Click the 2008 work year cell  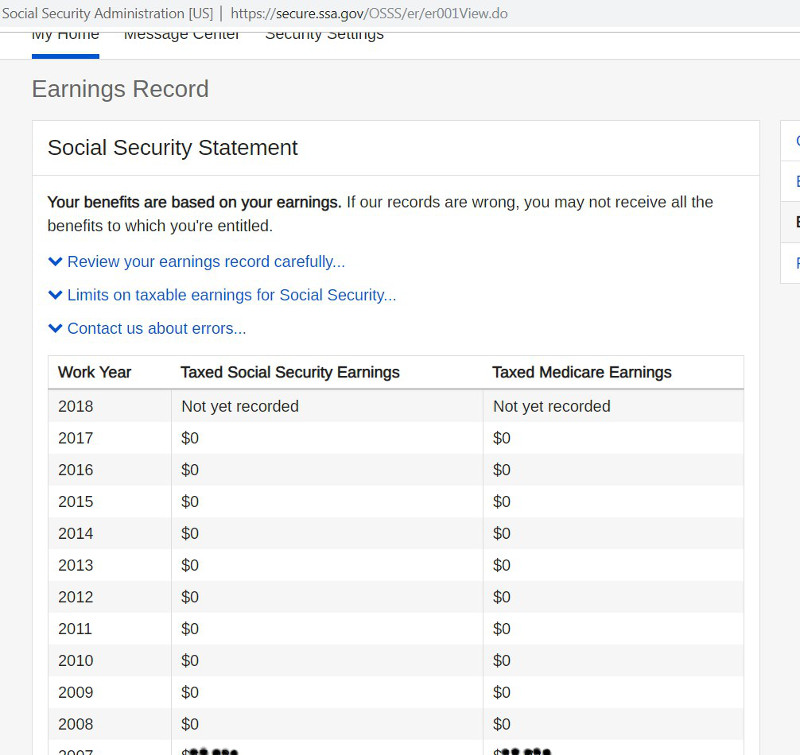coord(76,724)
